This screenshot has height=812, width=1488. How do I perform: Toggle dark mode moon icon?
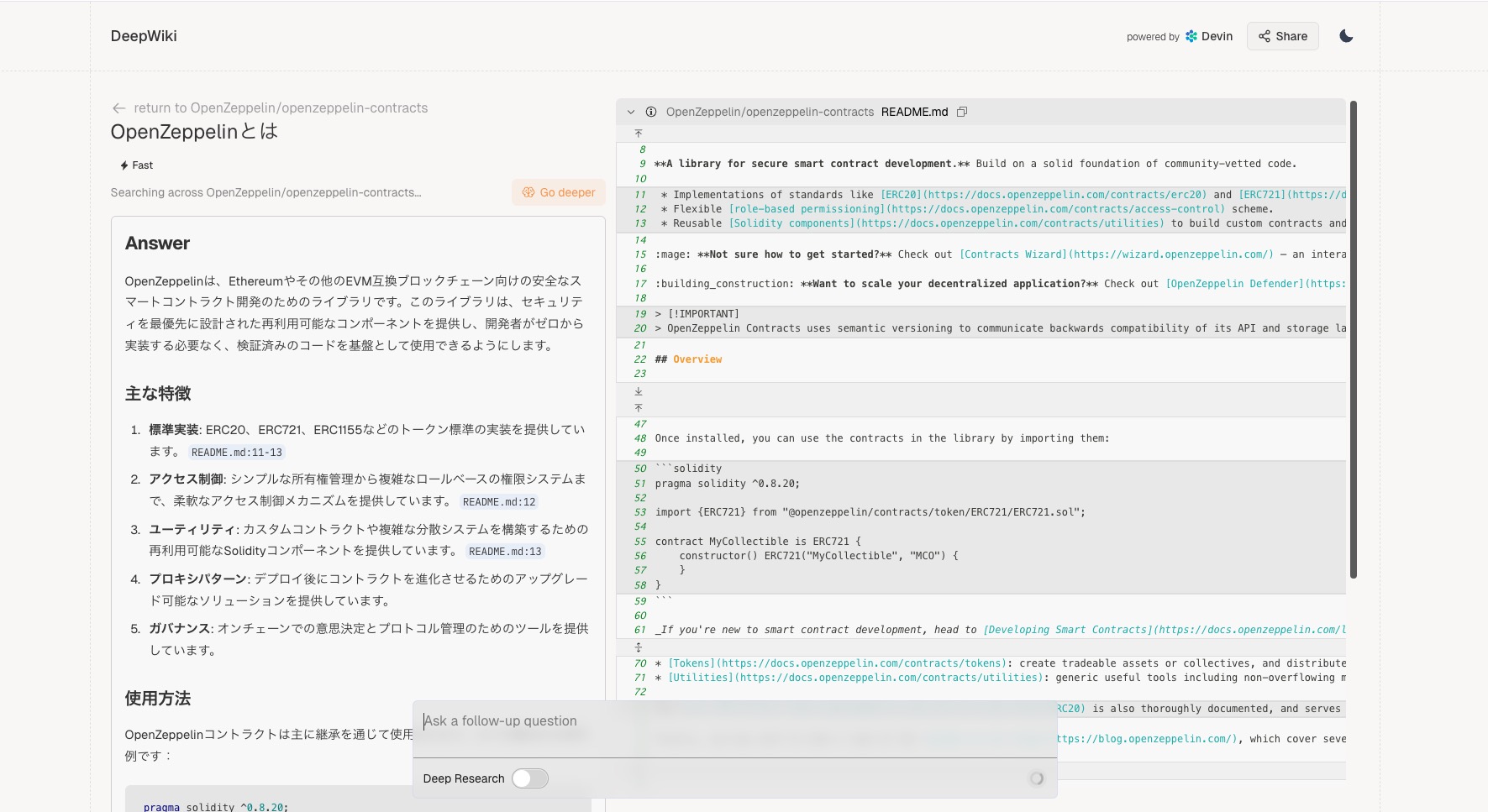tap(1346, 36)
